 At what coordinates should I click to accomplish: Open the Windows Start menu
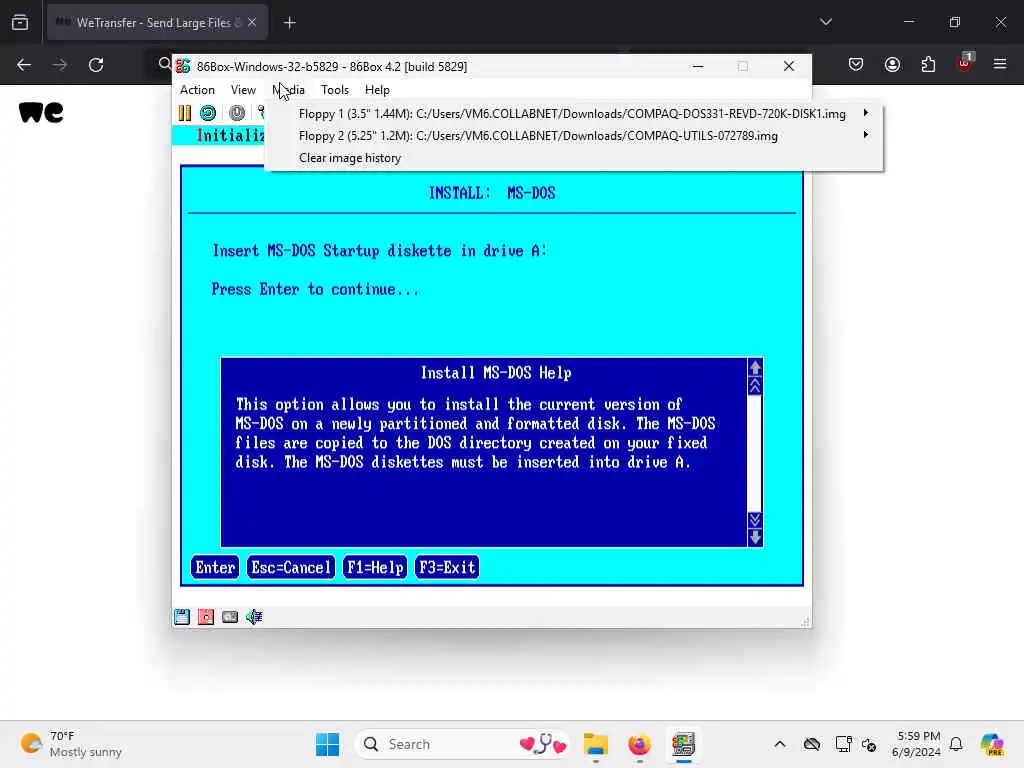click(327, 744)
